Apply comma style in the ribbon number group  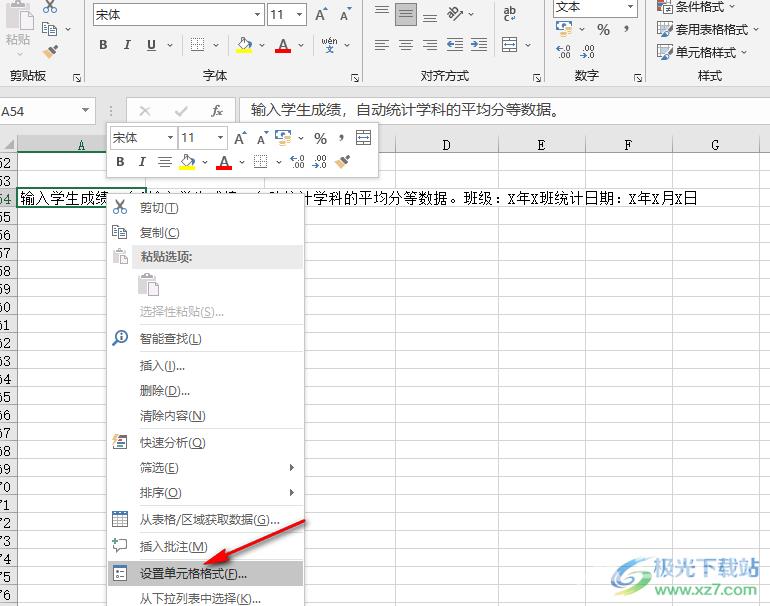(627, 29)
